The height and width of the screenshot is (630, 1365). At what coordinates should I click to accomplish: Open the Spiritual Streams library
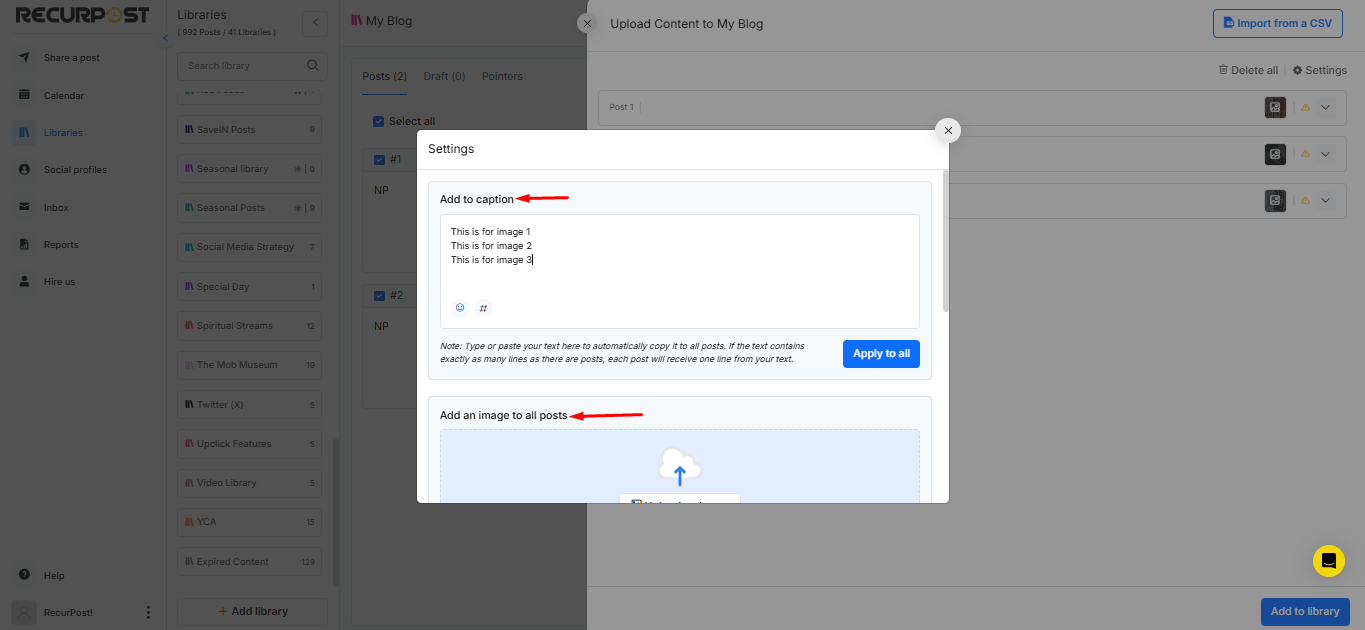tap(250, 326)
